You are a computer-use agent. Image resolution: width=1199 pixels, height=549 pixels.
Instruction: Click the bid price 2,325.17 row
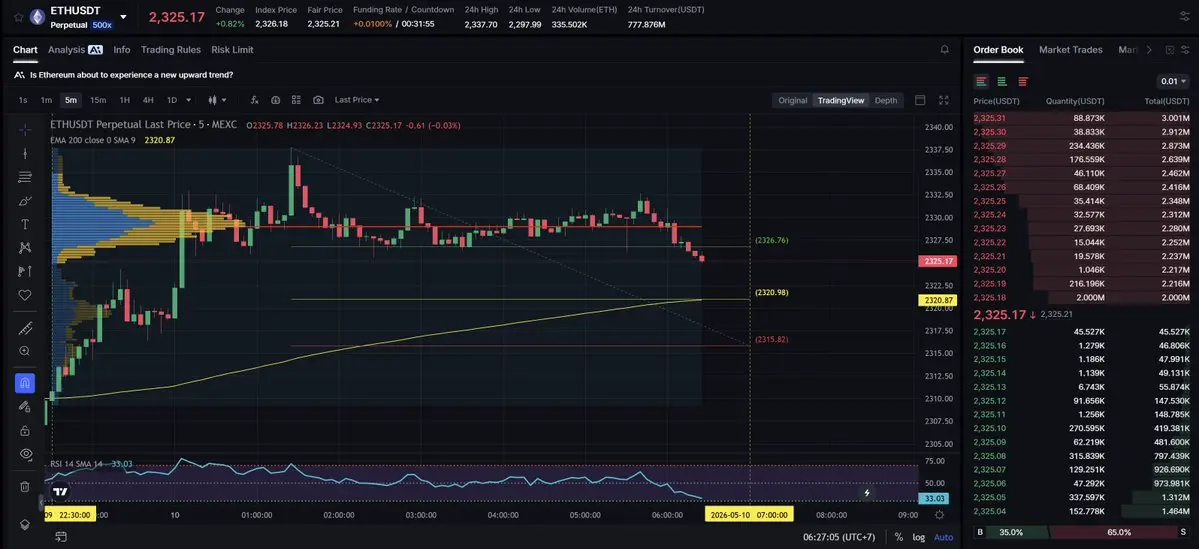click(1081, 332)
